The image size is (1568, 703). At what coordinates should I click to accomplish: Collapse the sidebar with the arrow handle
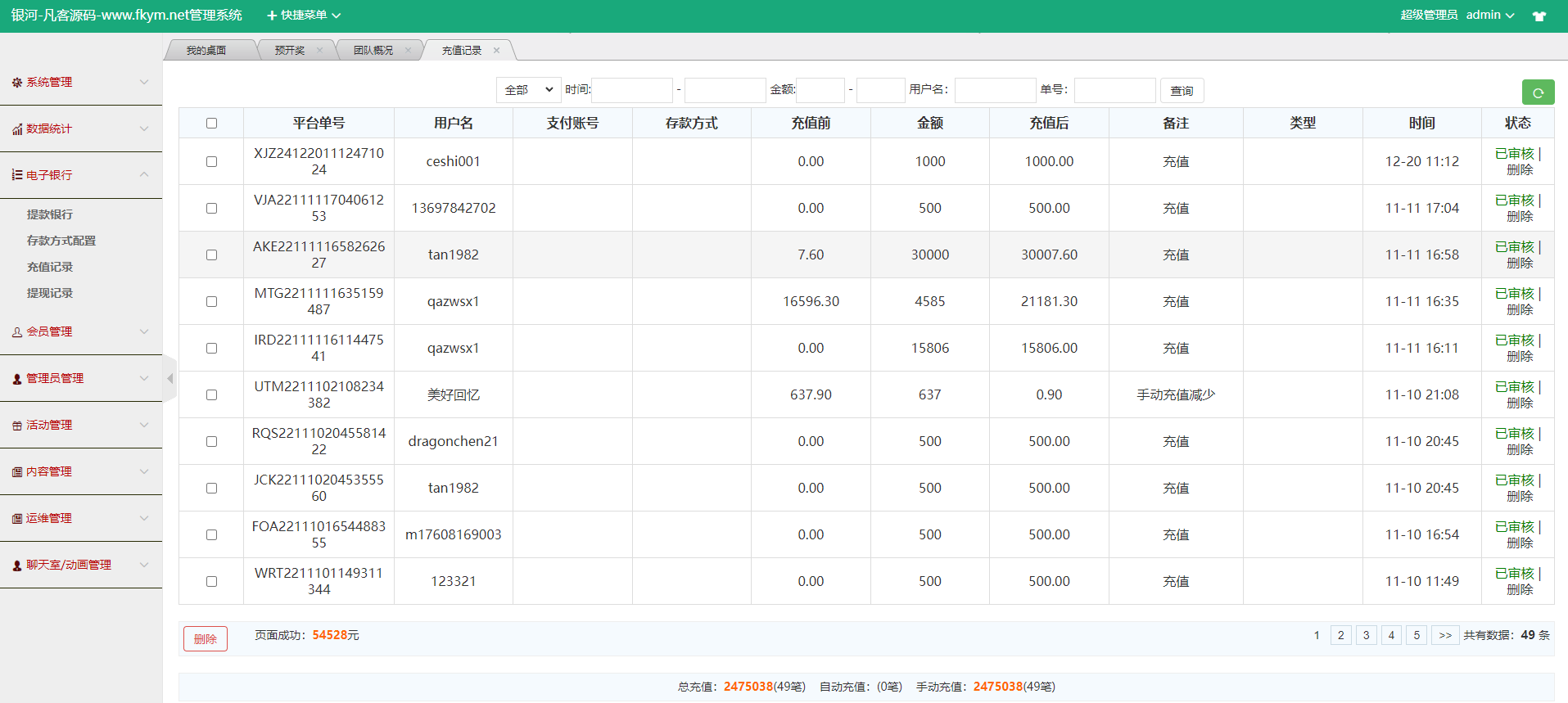169,379
